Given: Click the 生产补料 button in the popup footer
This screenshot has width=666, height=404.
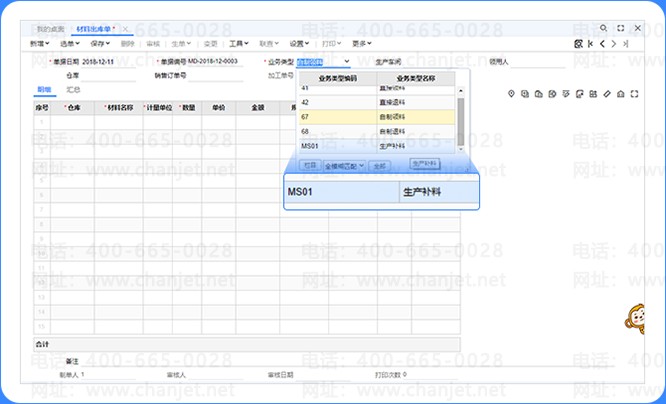Looking at the screenshot, I should click(424, 164).
